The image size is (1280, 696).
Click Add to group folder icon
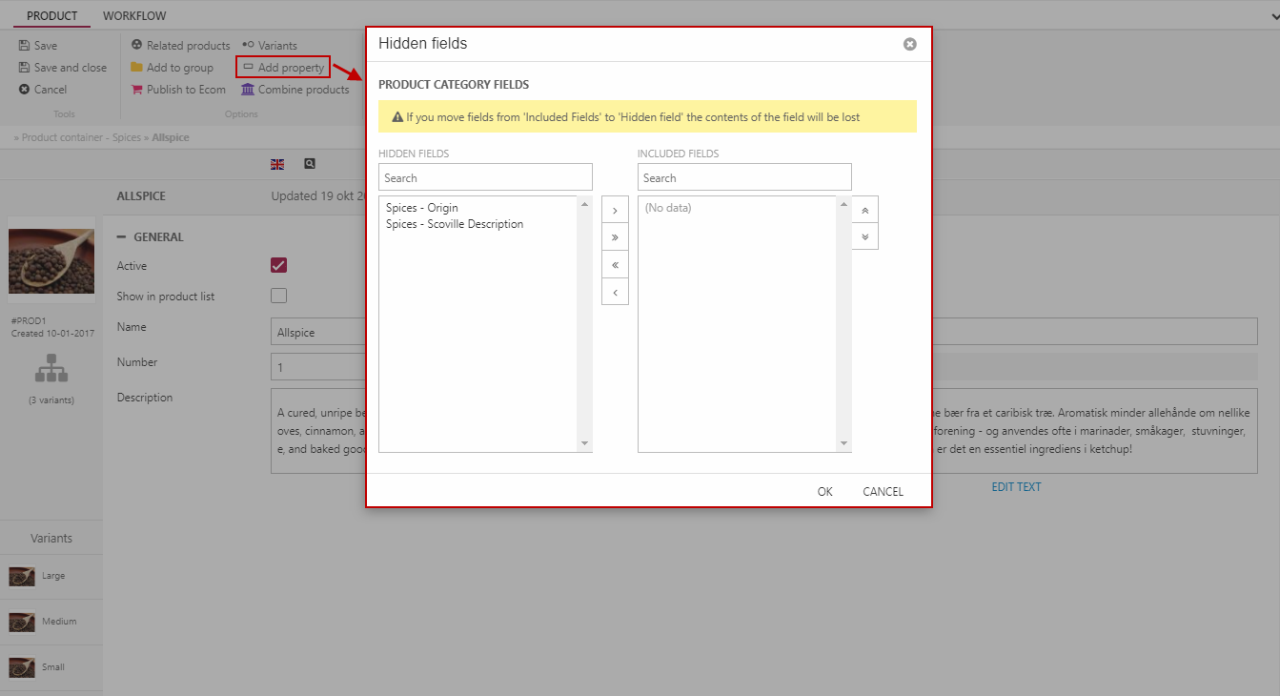coord(137,68)
